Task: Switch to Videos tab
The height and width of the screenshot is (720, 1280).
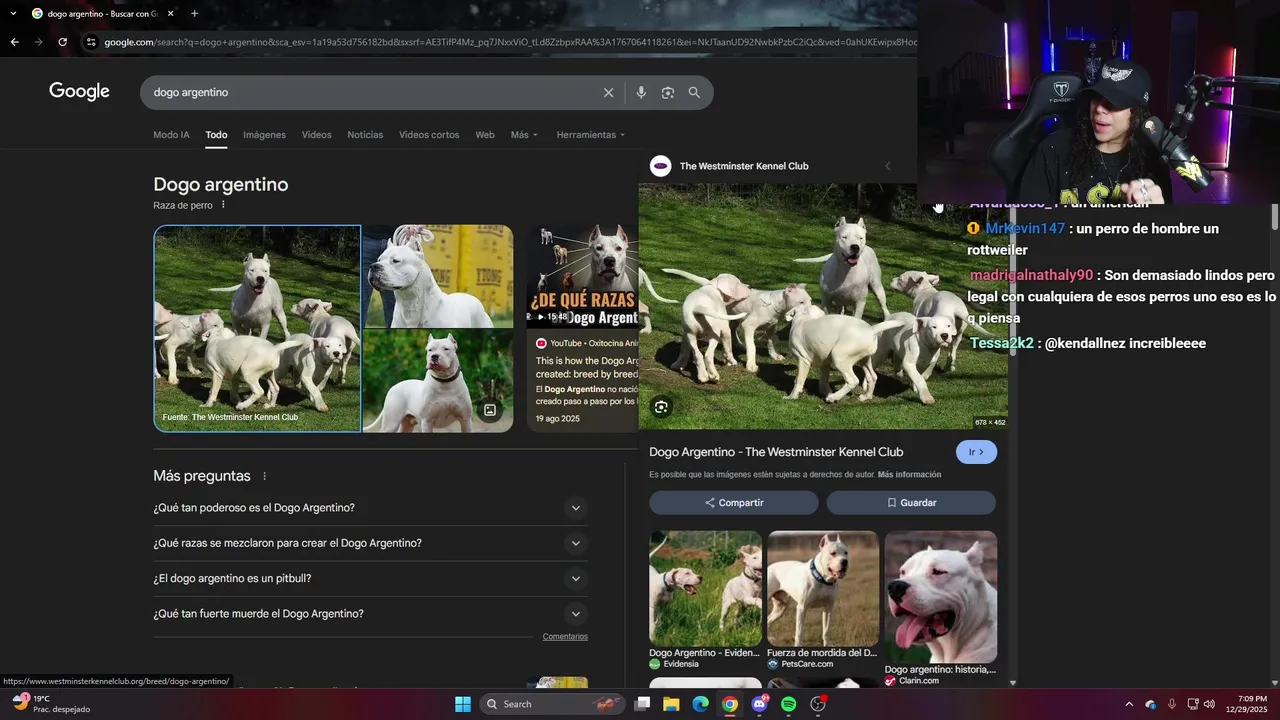Action: coord(316,135)
